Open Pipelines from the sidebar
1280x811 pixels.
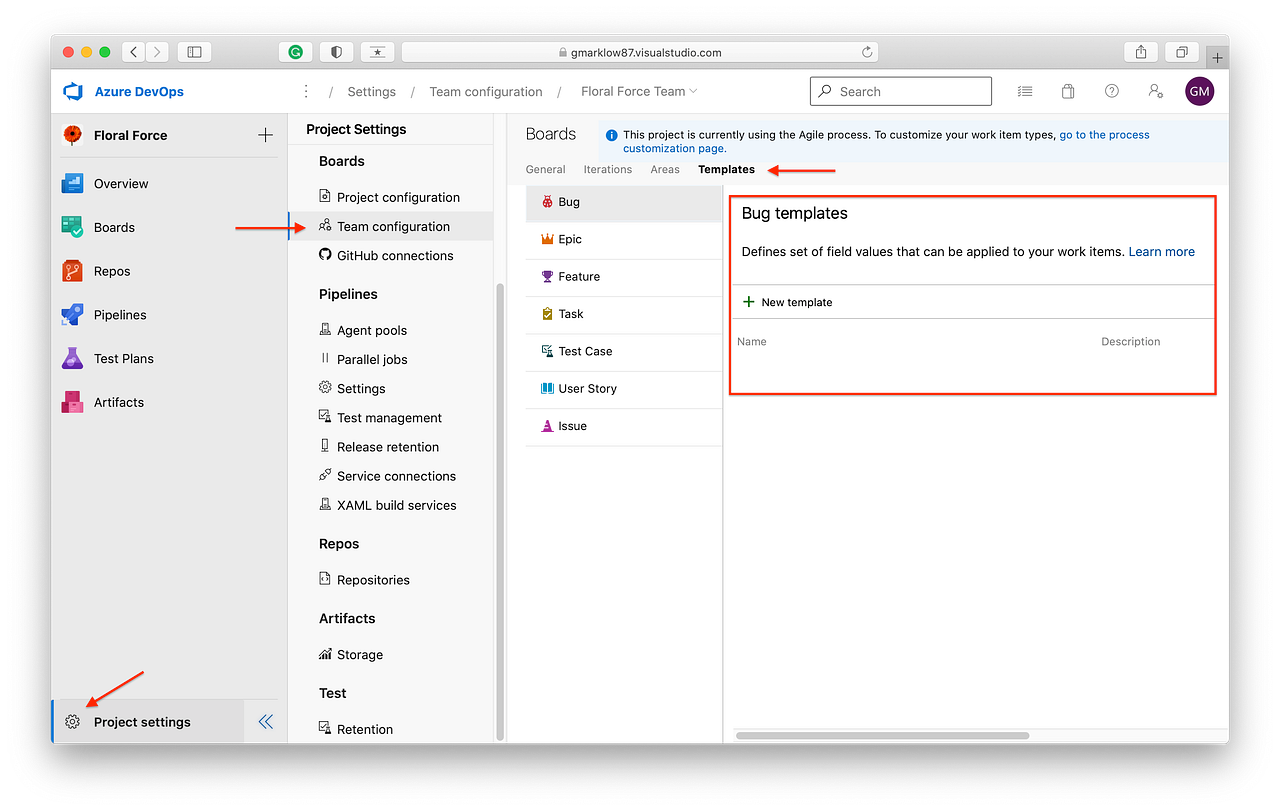pos(122,314)
